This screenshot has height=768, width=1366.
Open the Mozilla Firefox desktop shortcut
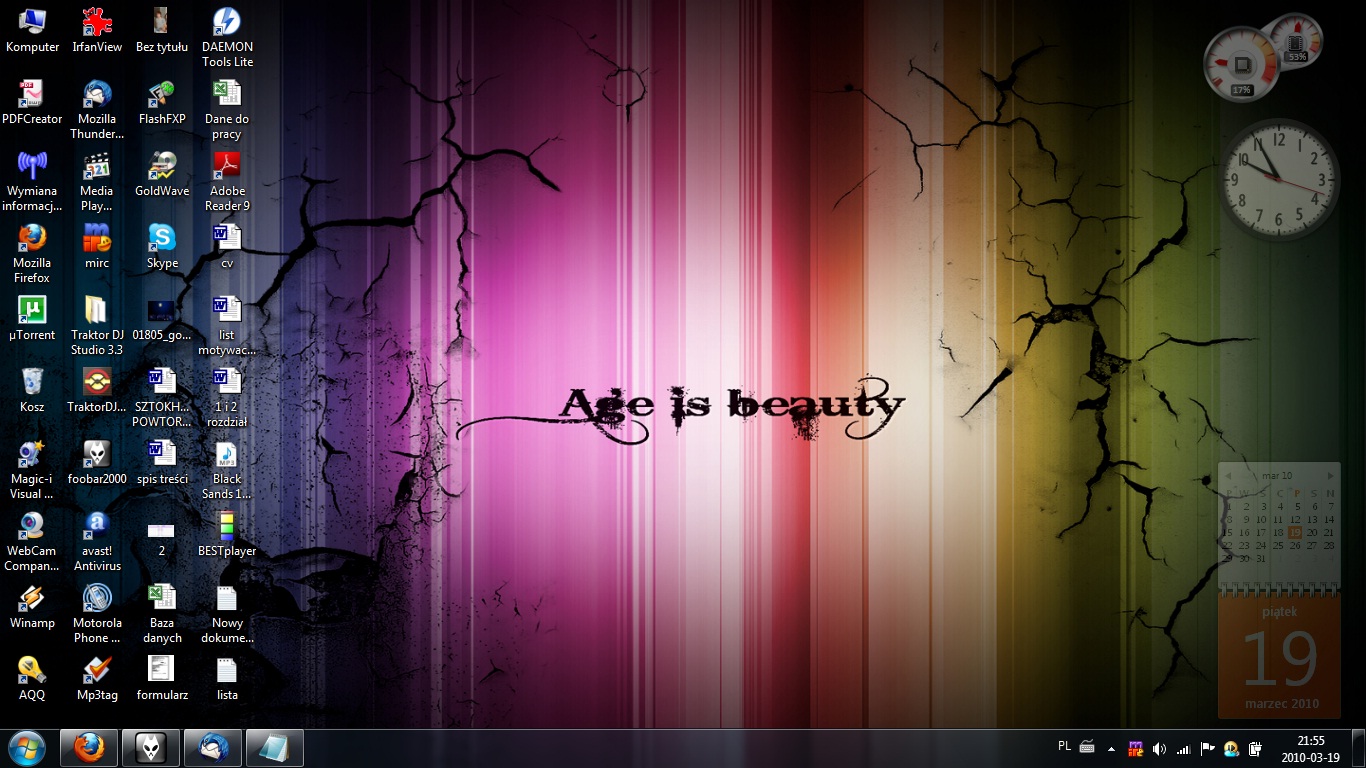[32, 240]
